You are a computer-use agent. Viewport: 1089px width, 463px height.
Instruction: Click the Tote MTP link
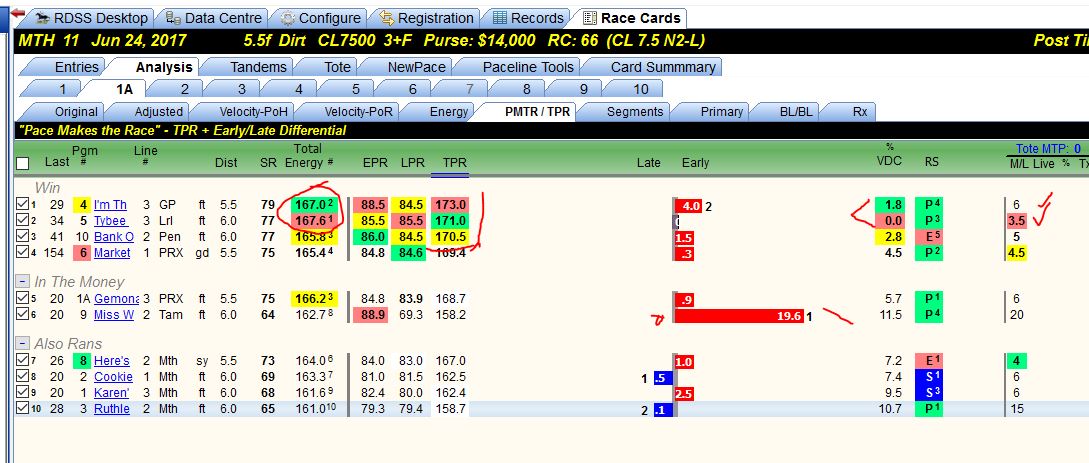coord(1048,149)
